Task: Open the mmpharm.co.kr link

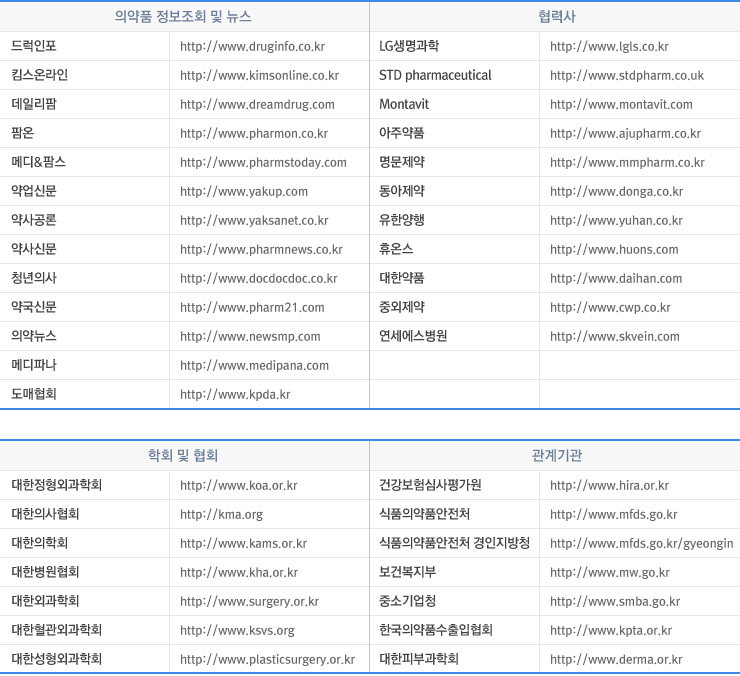Action: point(627,163)
